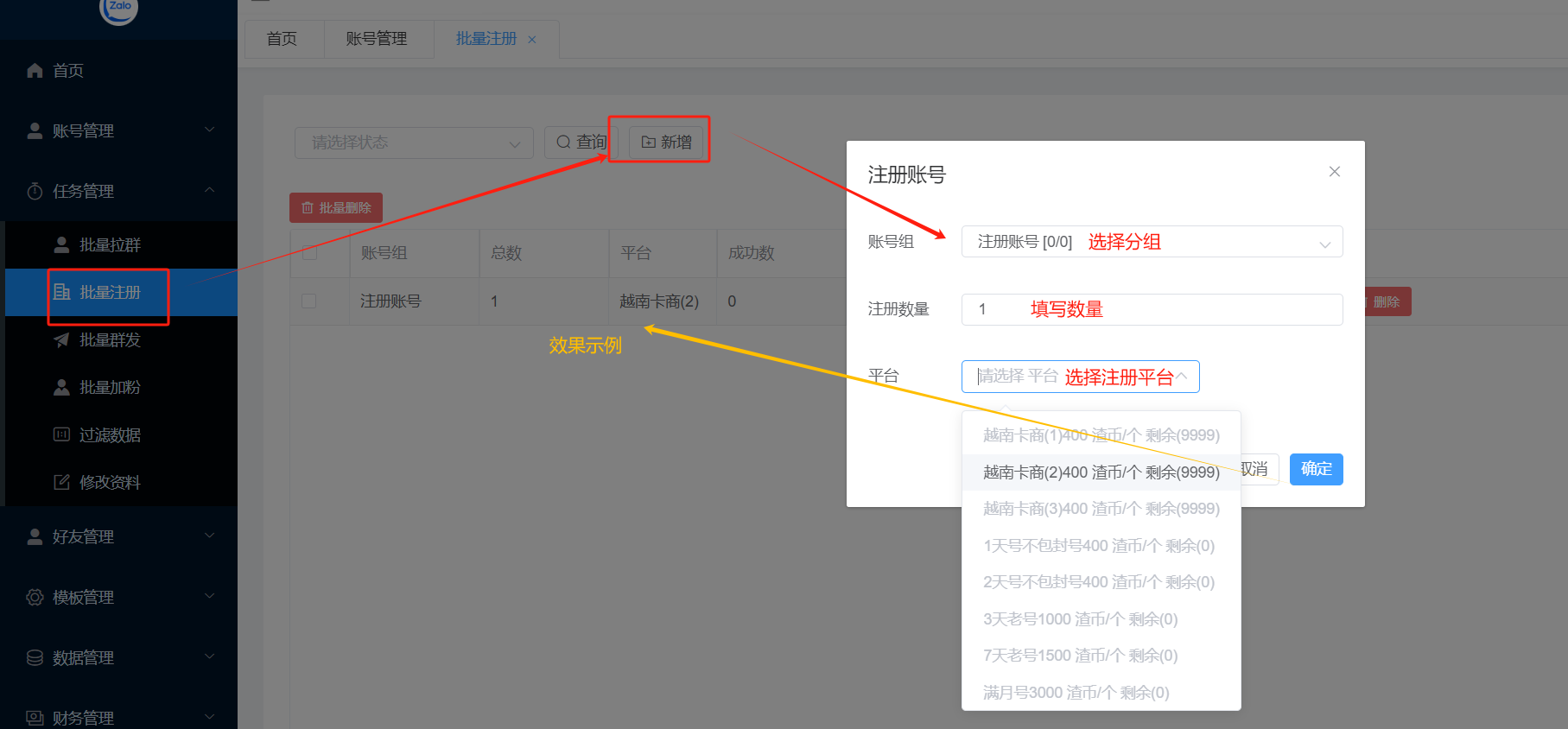Open the 批量拉群 menu item
1568x729 pixels.
click(x=110, y=245)
